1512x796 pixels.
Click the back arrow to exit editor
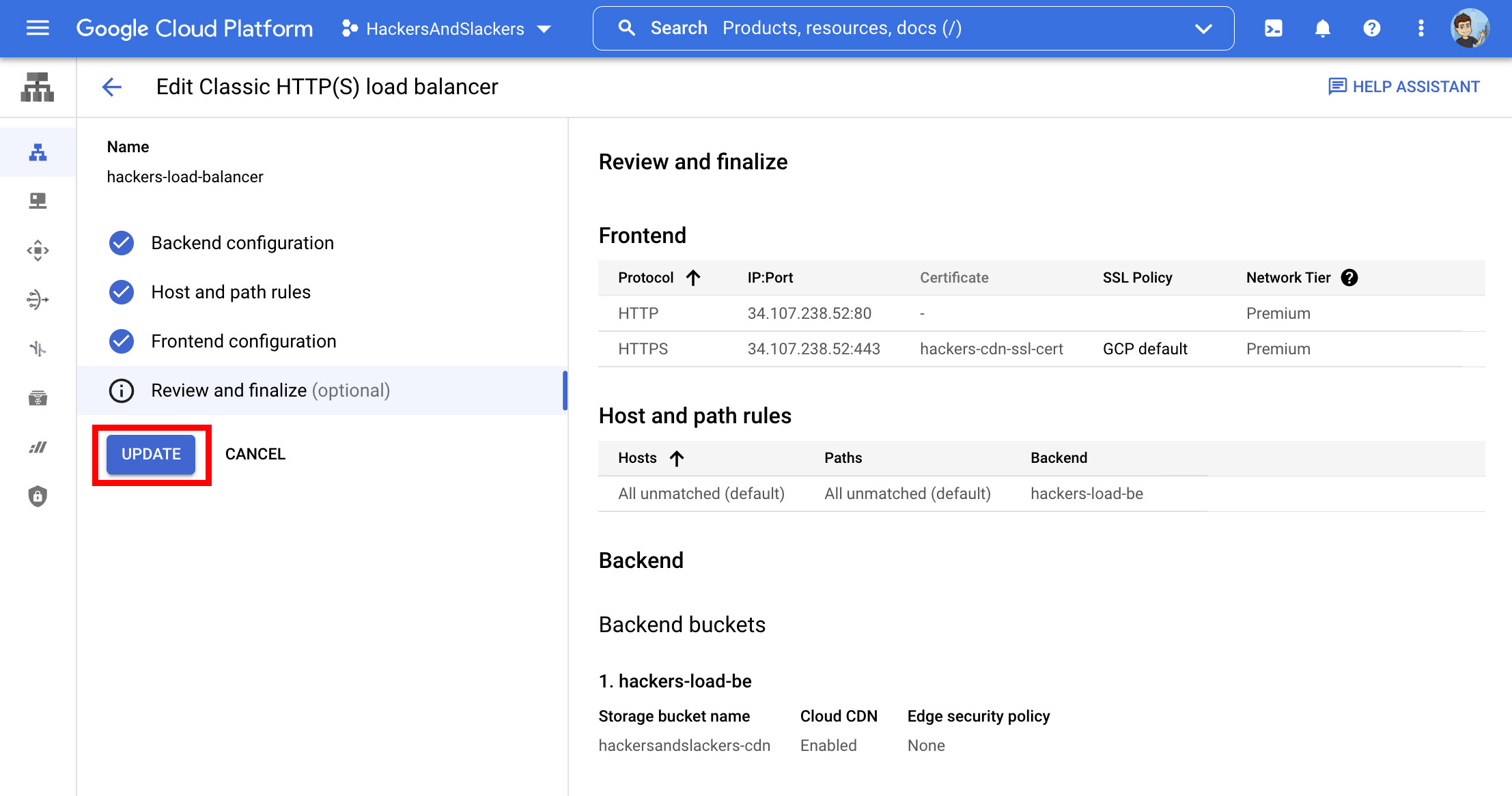click(113, 87)
